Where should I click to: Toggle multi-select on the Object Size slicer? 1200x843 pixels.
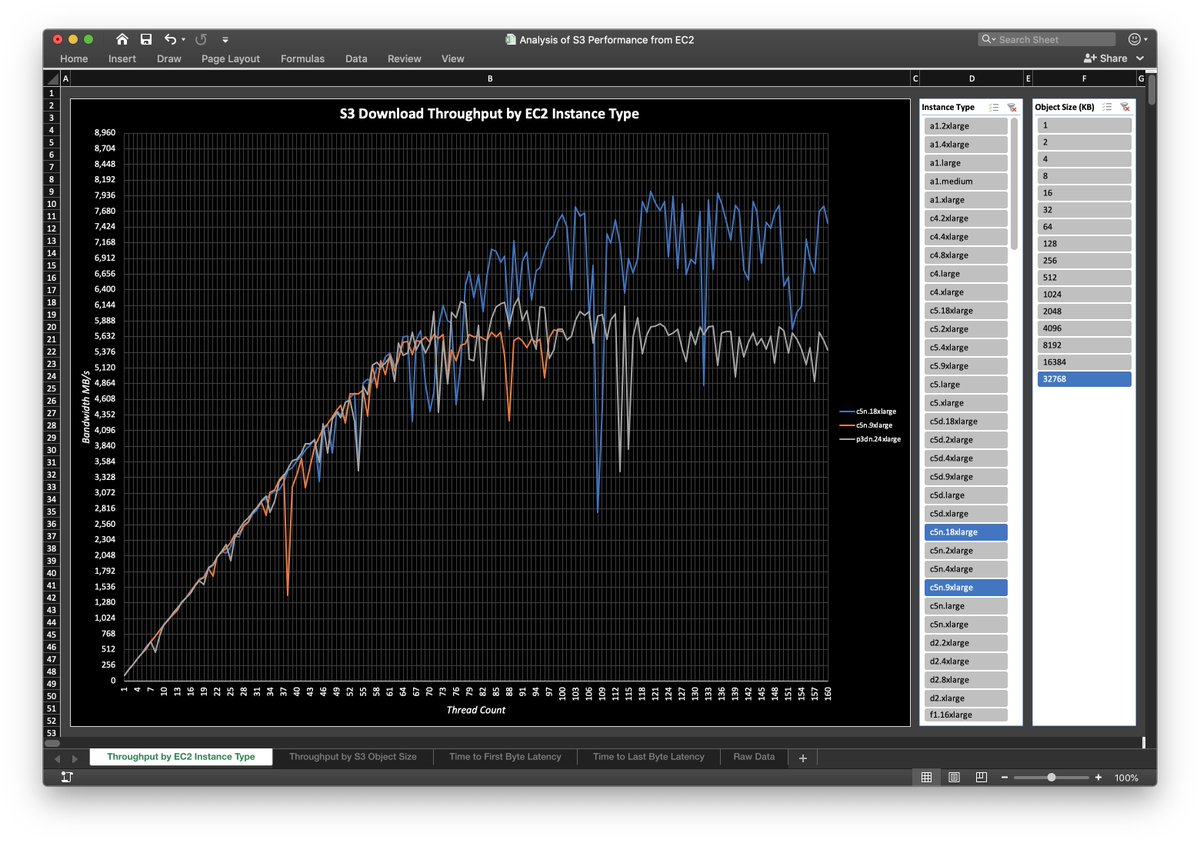click(1107, 107)
